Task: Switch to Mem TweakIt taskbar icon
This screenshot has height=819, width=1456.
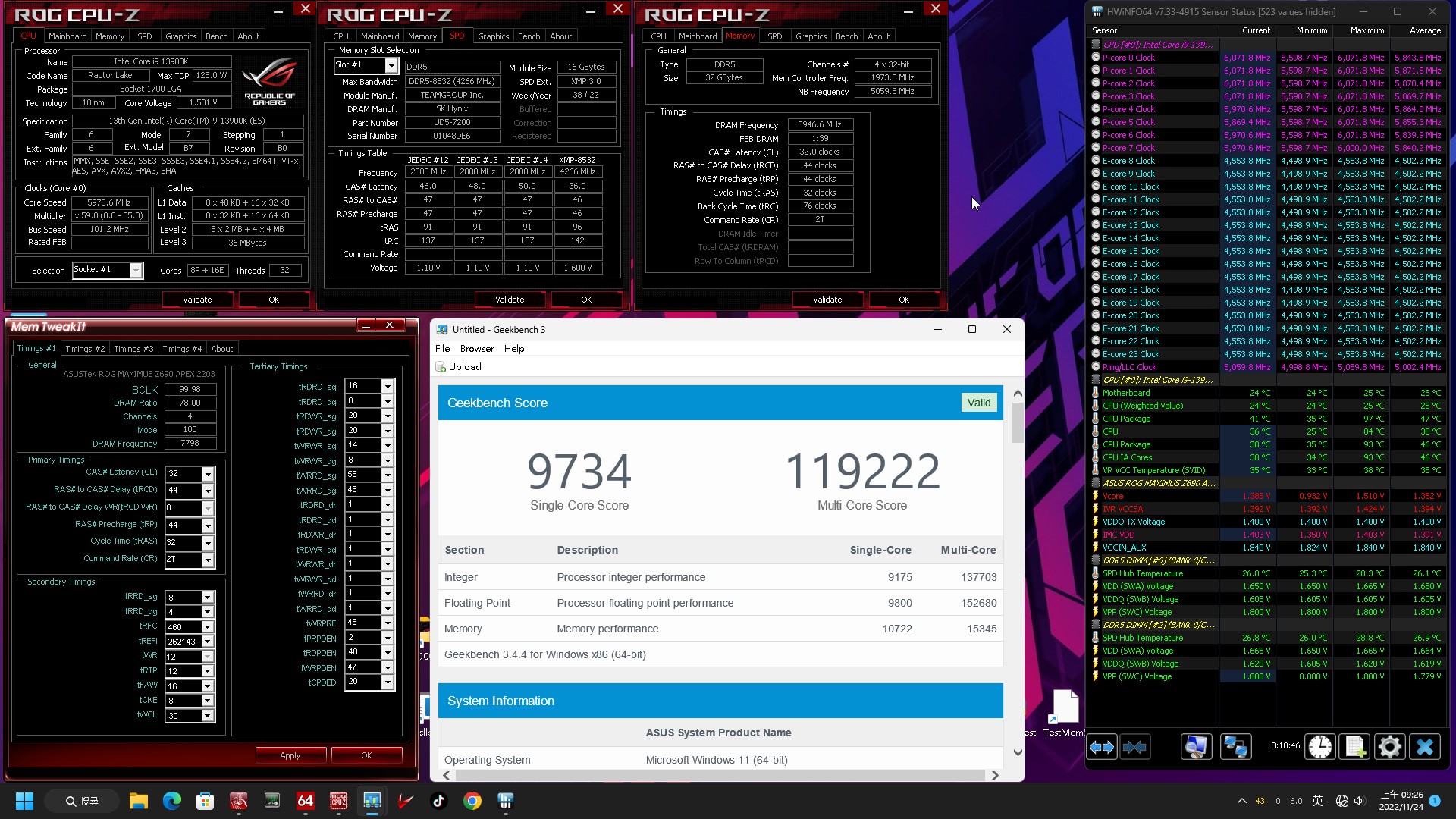Action: [x=238, y=801]
